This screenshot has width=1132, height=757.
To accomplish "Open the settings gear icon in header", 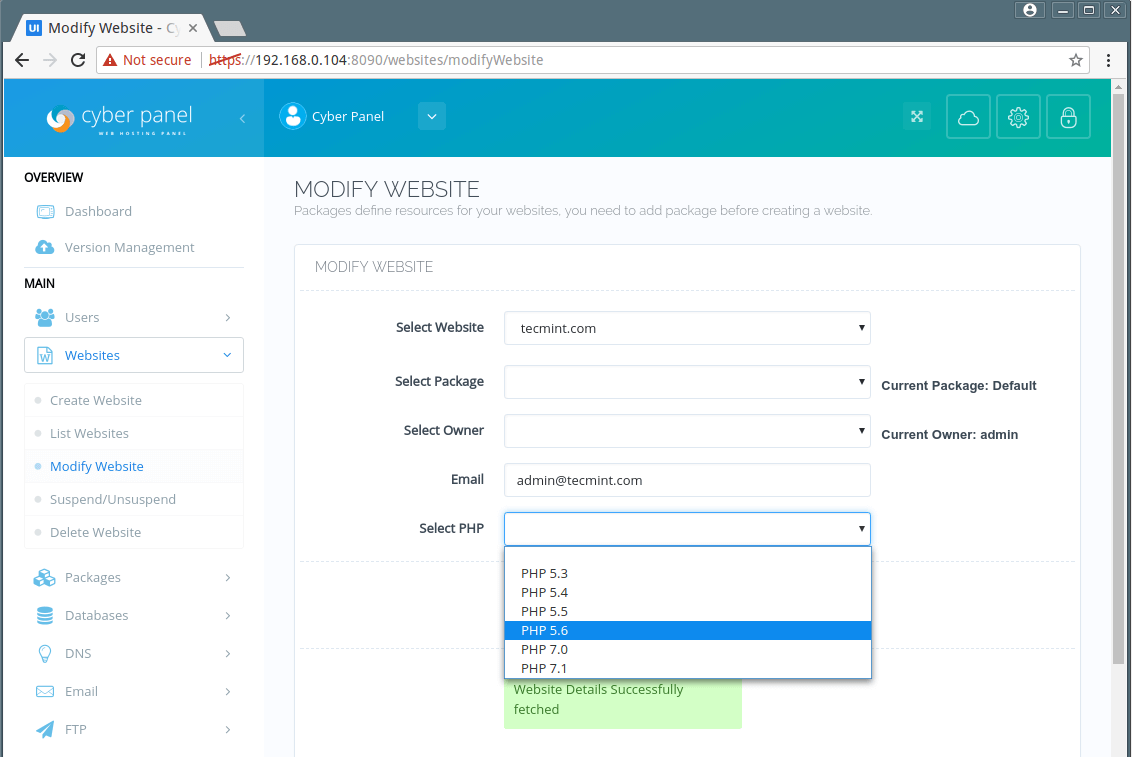I will pyautogui.click(x=1018, y=117).
